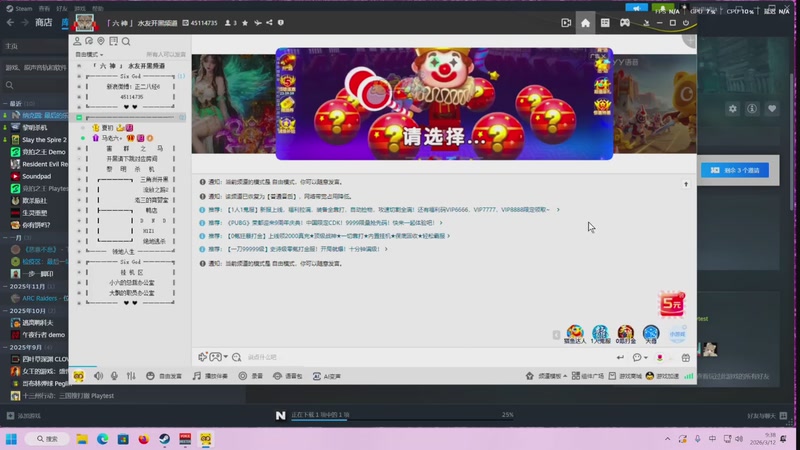
Task: Open 语音包 in the bottom toolbar
Action: coord(288,376)
